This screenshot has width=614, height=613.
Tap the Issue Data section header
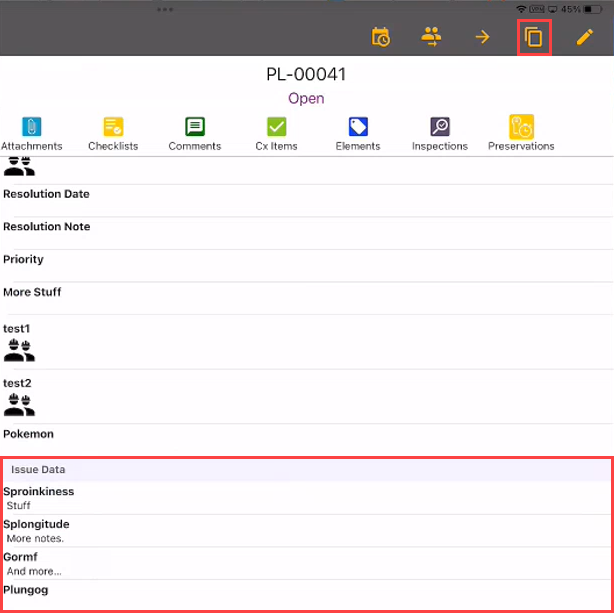pyautogui.click(x=307, y=469)
